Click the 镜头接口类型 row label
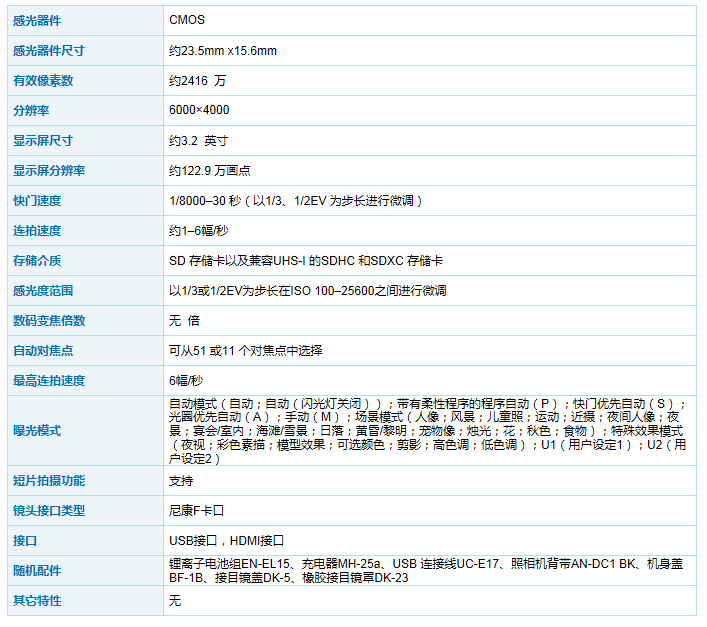This screenshot has height=627, width=707. [x=49, y=510]
